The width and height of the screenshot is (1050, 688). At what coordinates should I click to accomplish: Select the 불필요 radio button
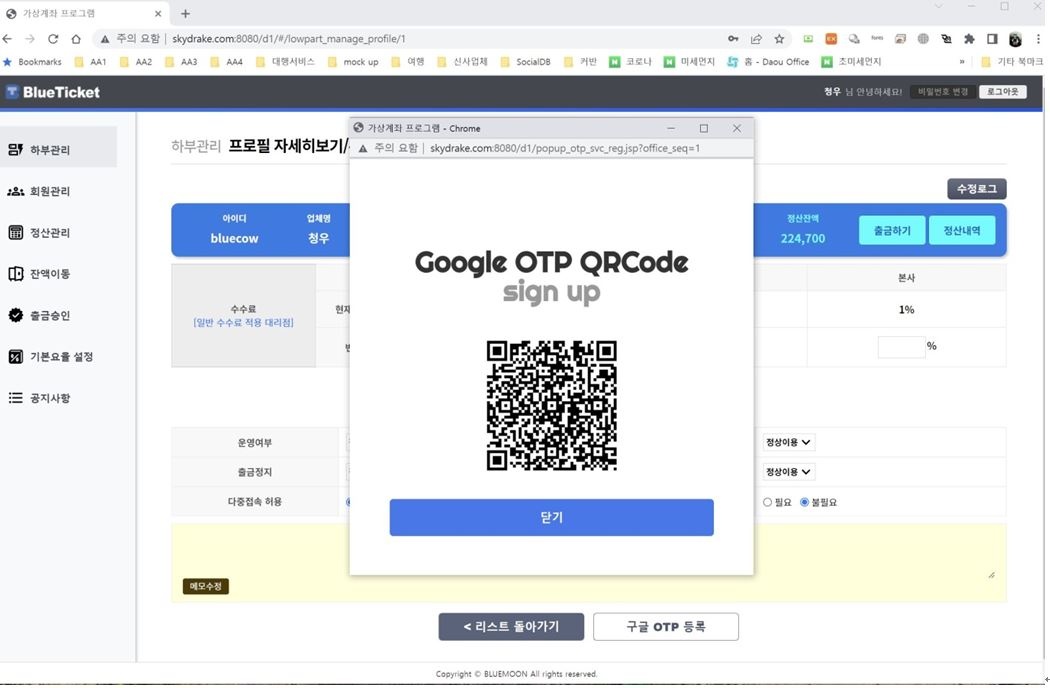[x=804, y=502]
